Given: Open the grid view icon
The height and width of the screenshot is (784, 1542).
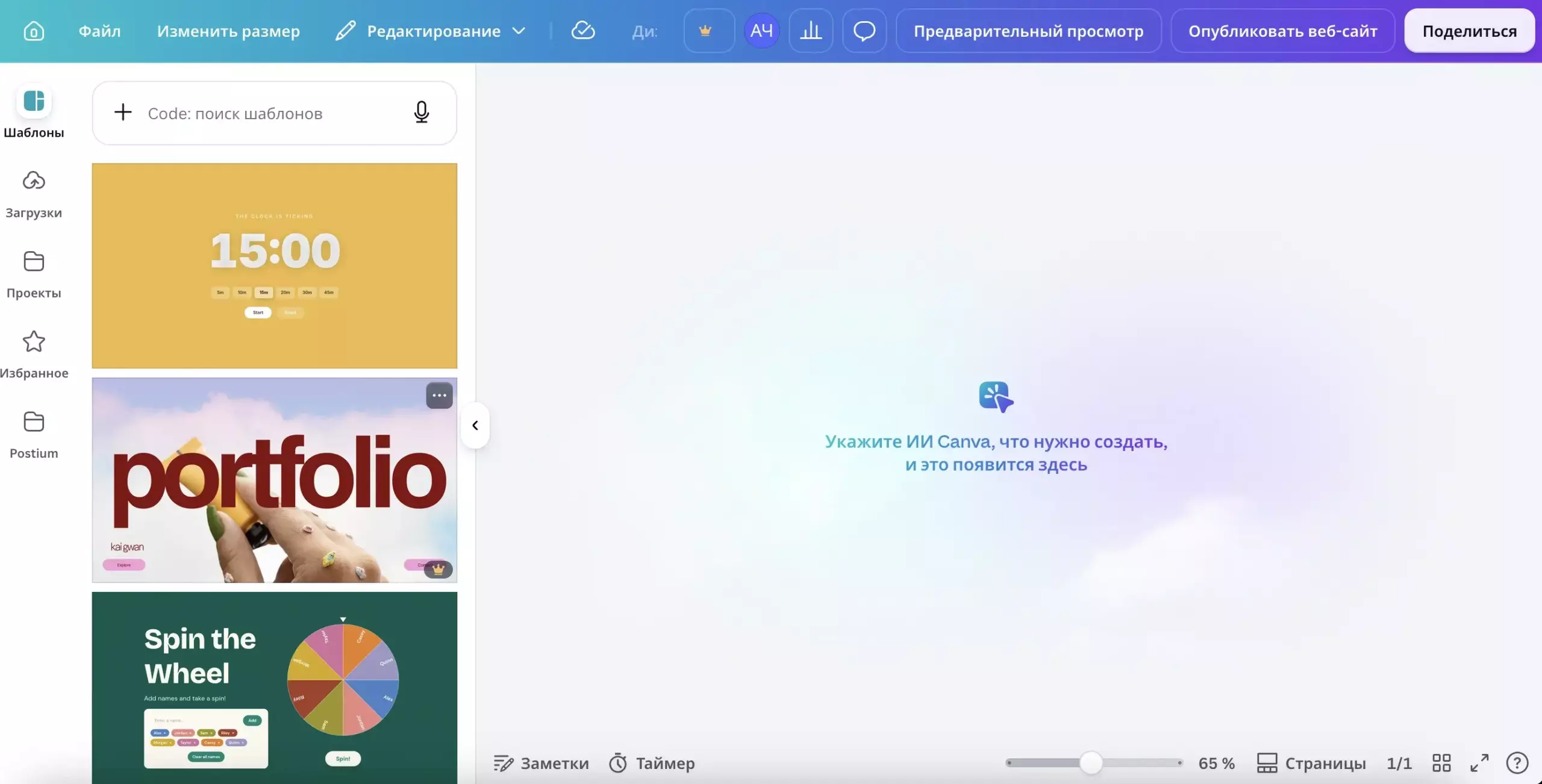Looking at the screenshot, I should point(1441,763).
